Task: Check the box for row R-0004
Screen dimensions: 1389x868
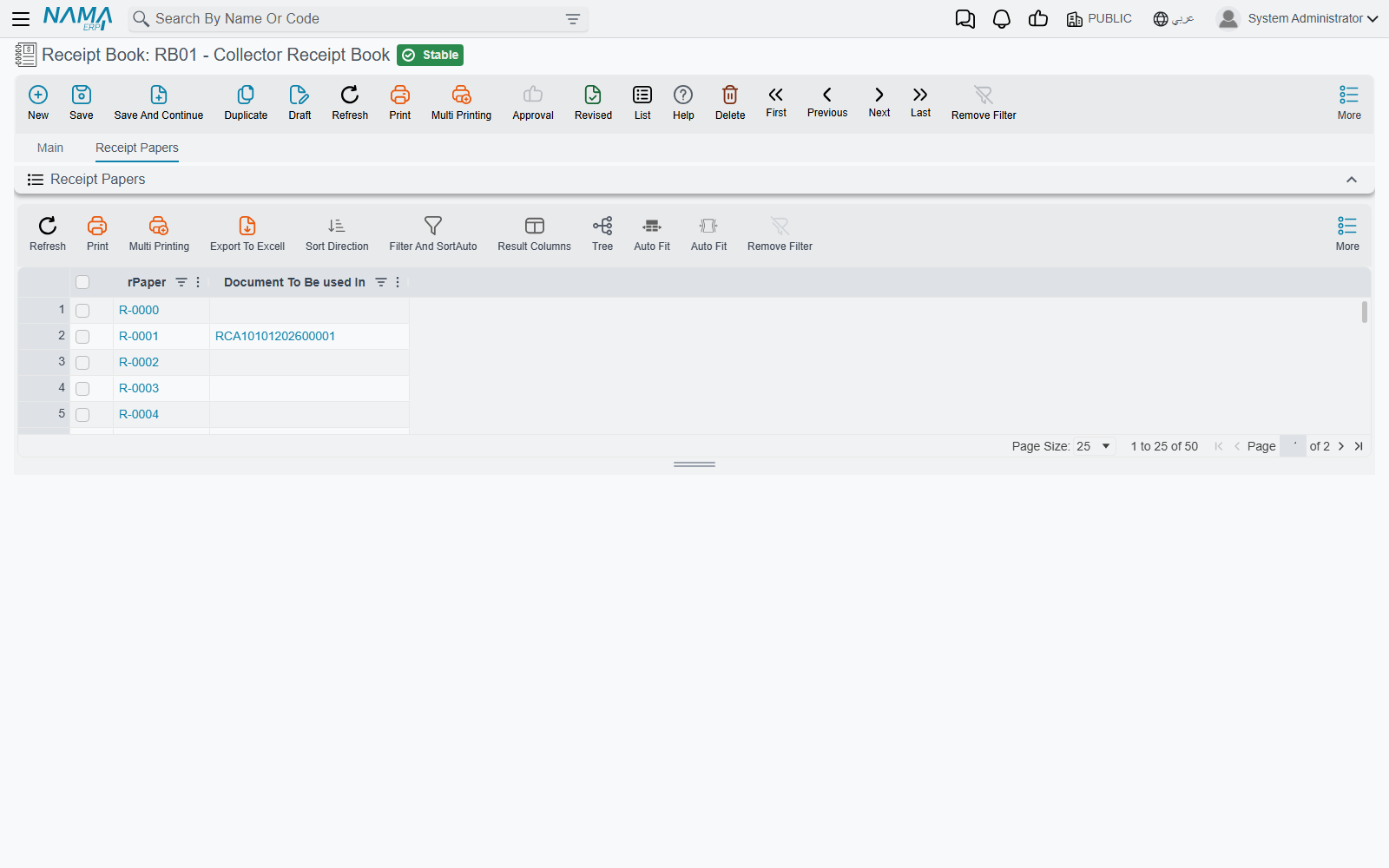Action: [x=82, y=415]
